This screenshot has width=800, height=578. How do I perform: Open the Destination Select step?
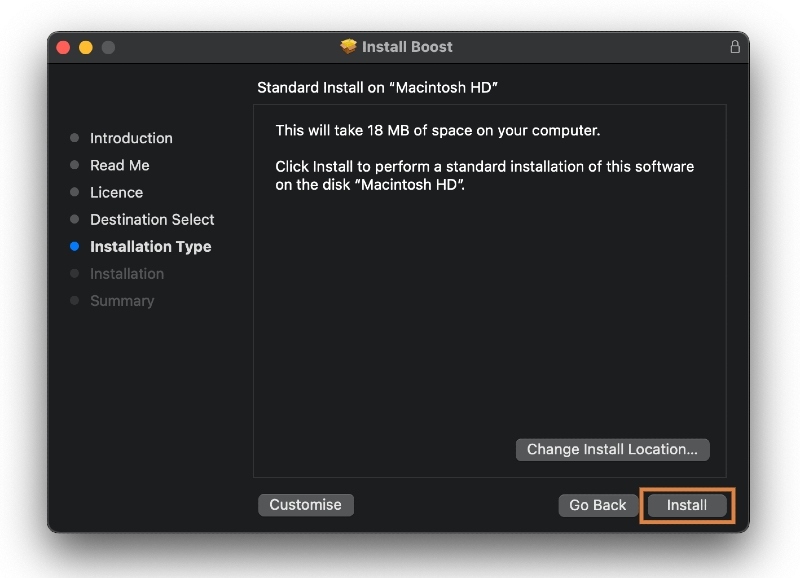tap(152, 219)
